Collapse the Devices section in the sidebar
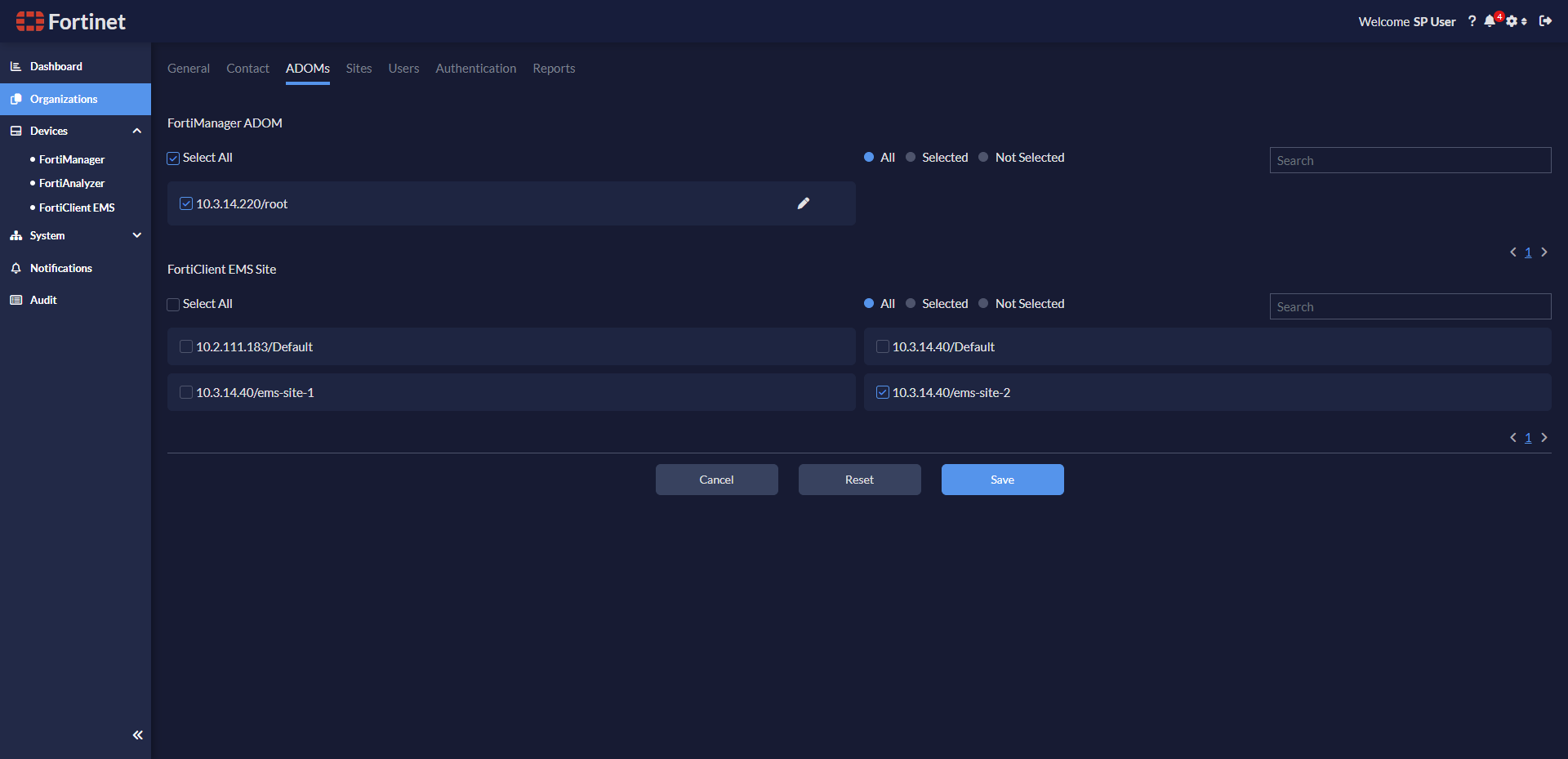 (136, 130)
